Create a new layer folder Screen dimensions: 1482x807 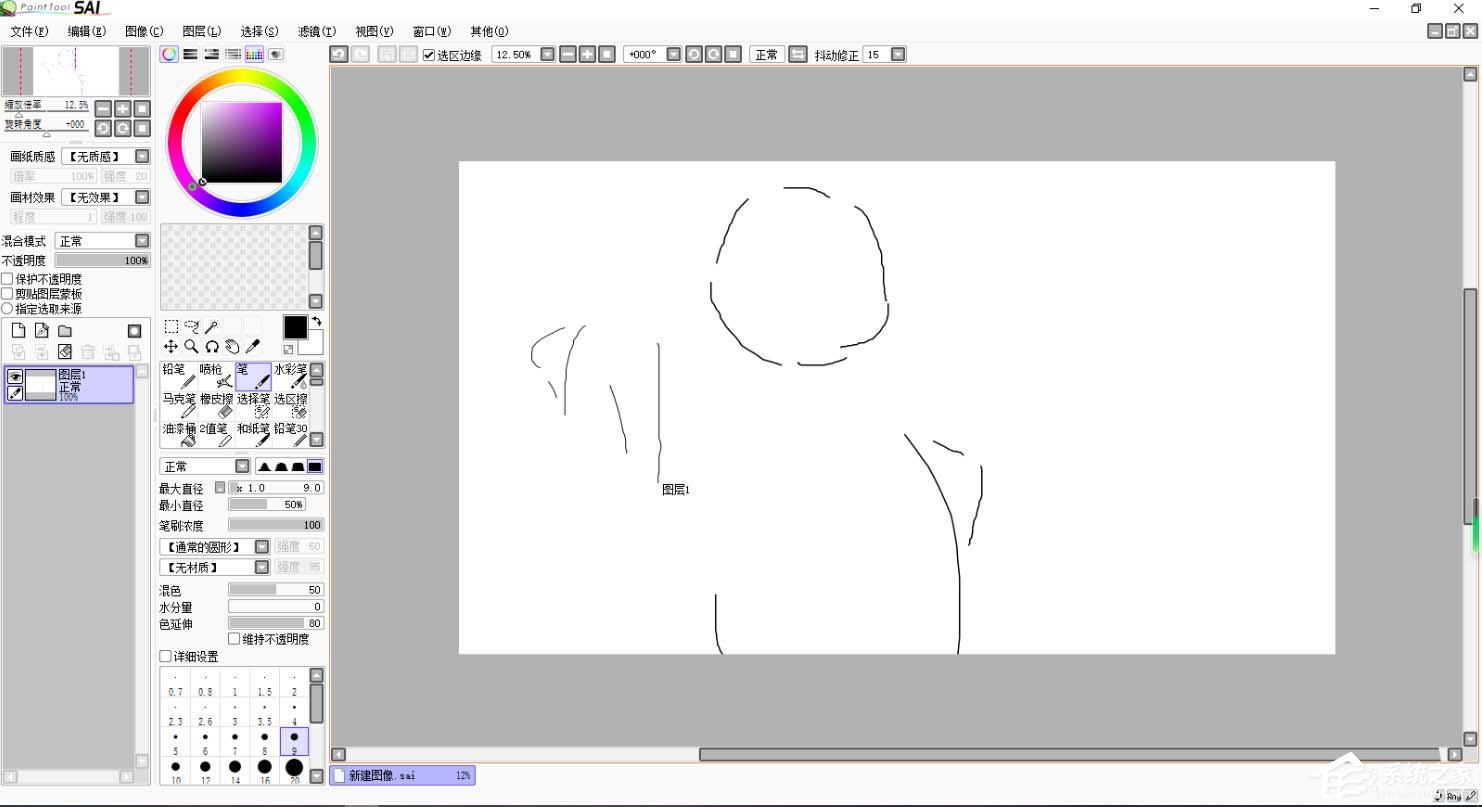click(x=65, y=331)
